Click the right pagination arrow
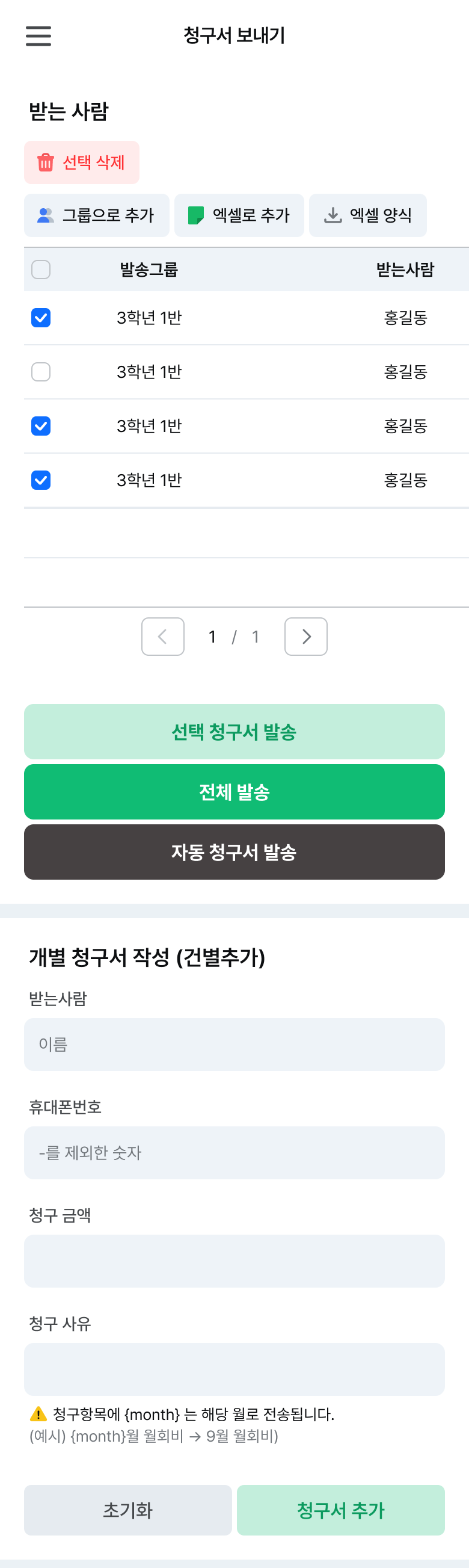The height and width of the screenshot is (1568, 469). pos(306,636)
